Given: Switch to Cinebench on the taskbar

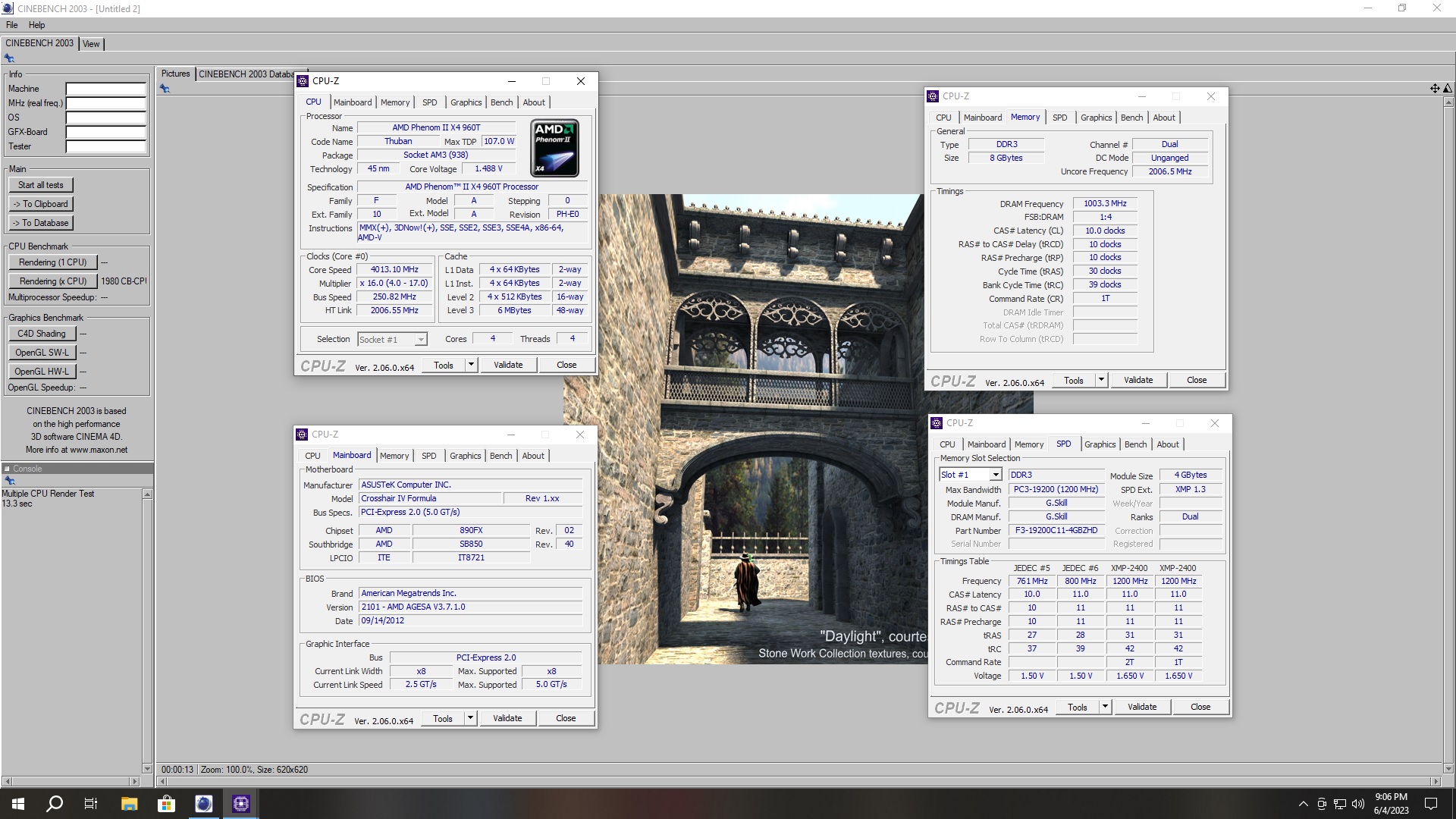Looking at the screenshot, I should click(203, 804).
